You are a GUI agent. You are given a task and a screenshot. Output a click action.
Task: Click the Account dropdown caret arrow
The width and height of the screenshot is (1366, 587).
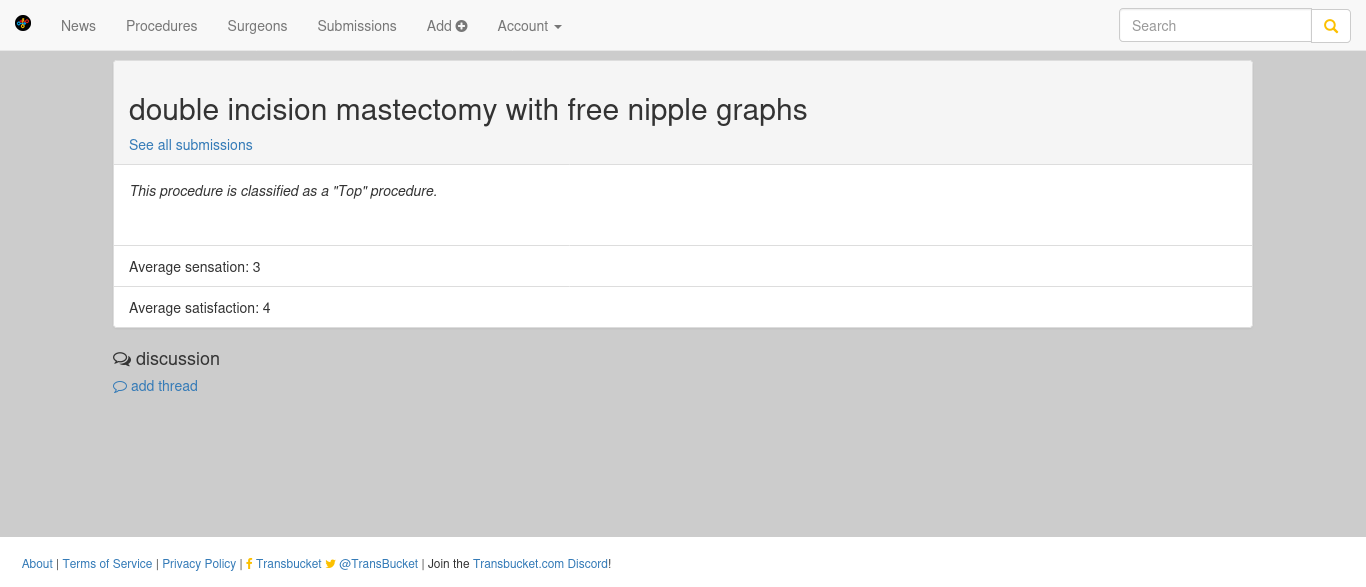pyautogui.click(x=558, y=27)
